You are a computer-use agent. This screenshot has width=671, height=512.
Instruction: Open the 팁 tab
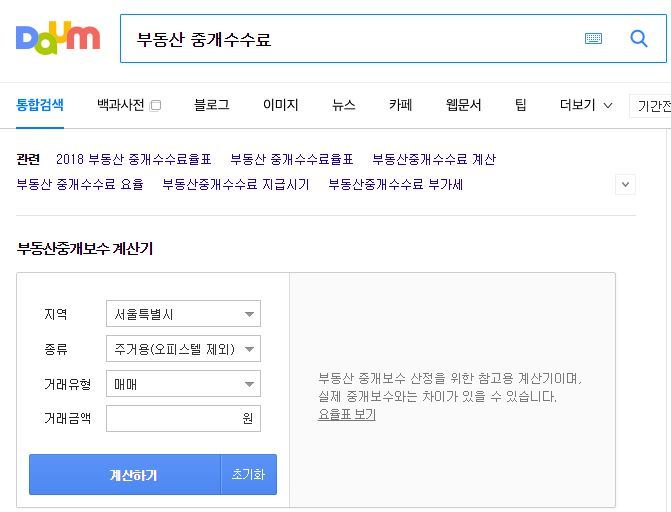520,105
